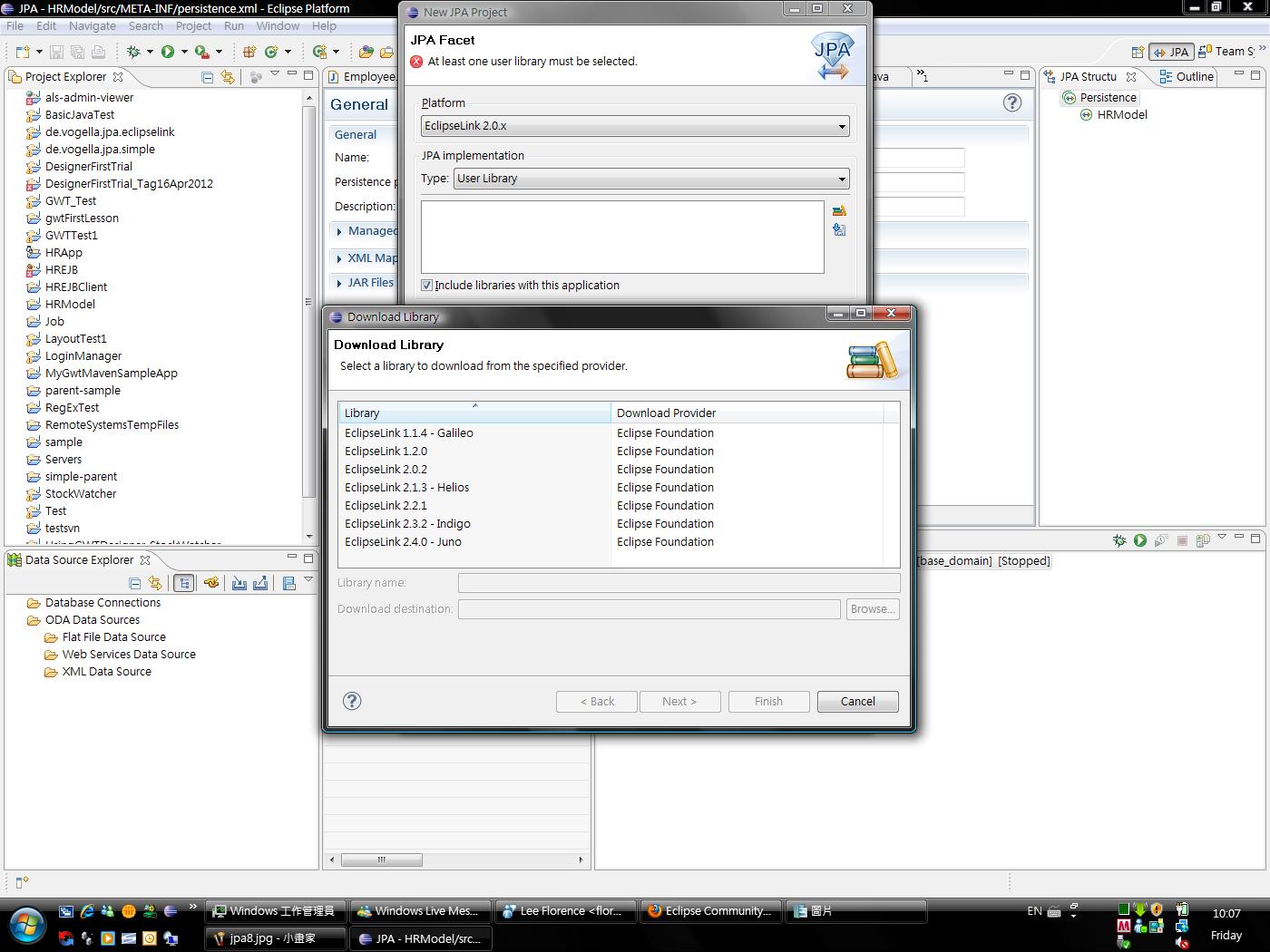
Task: Click the Debug bug icon in toolbar
Action: (133, 52)
